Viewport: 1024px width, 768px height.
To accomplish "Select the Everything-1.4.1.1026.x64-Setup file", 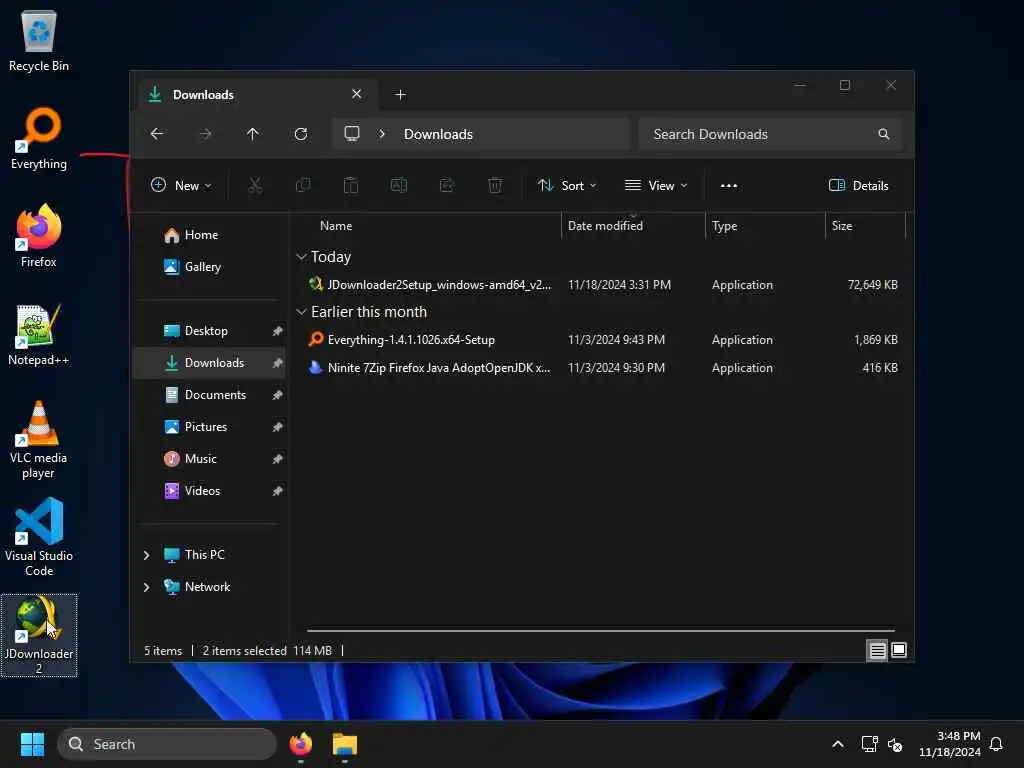I will (x=602, y=340).
